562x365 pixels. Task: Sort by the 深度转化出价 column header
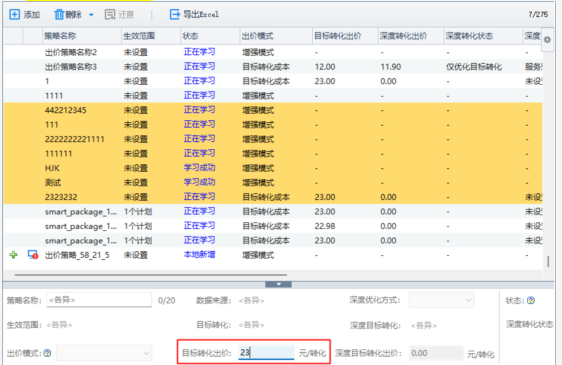(x=411, y=36)
